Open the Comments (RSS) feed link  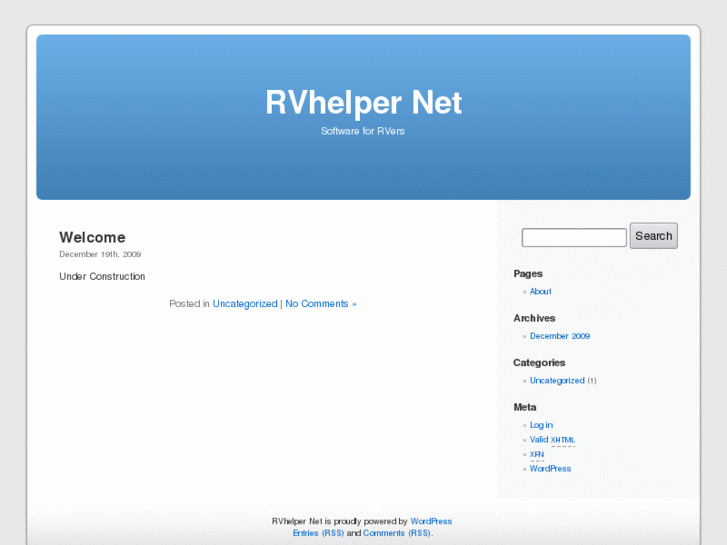tap(396, 533)
